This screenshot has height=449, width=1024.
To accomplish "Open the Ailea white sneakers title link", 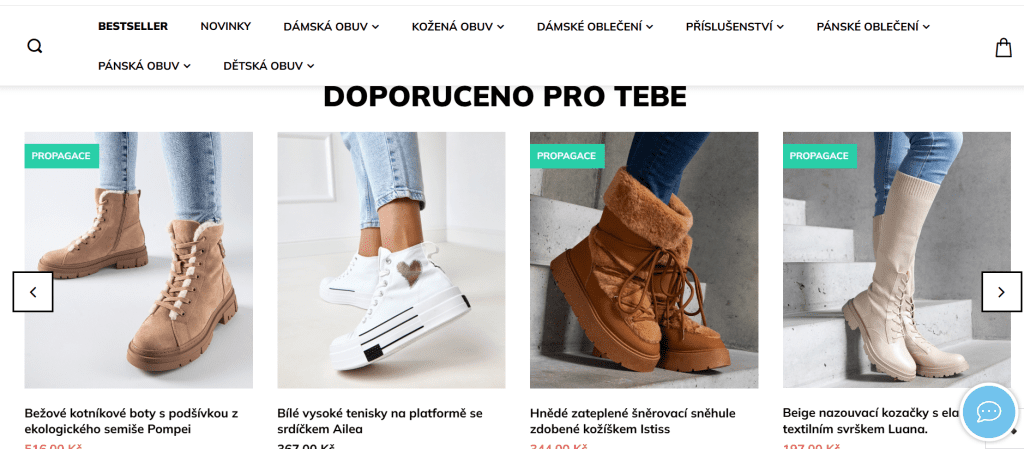I will point(380,421).
